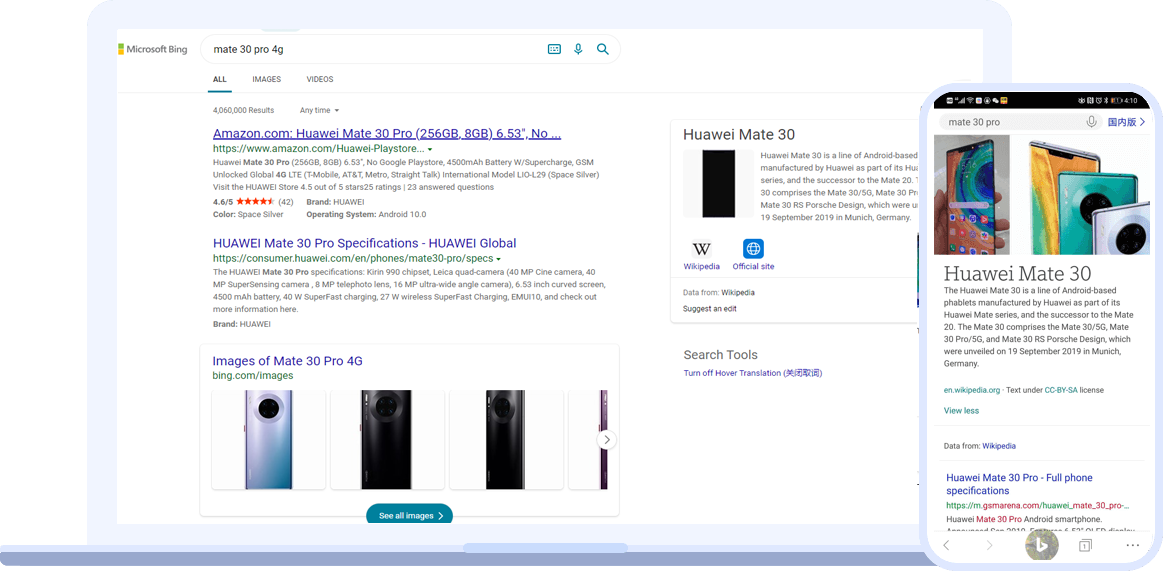The width and height of the screenshot is (1163, 571).
Task: Open HUAWEI Mate 30 Pro Specifications link
Action: pos(364,243)
